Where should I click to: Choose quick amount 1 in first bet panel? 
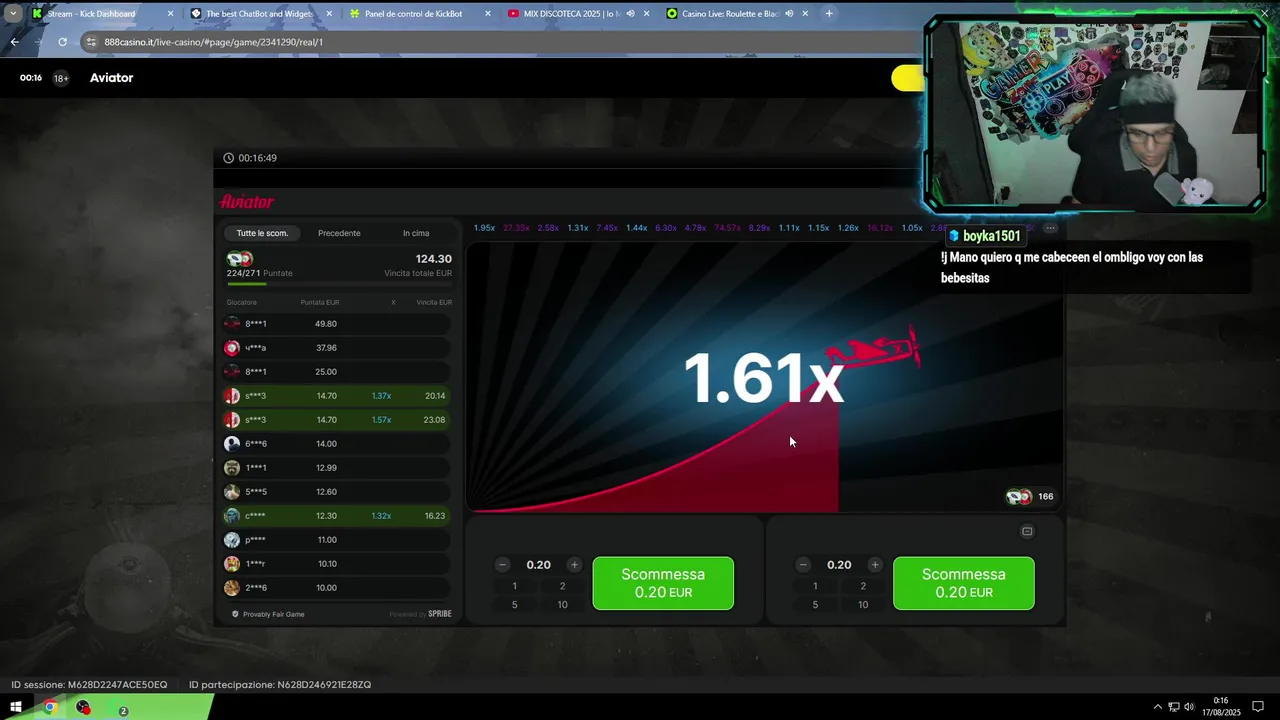pos(515,586)
